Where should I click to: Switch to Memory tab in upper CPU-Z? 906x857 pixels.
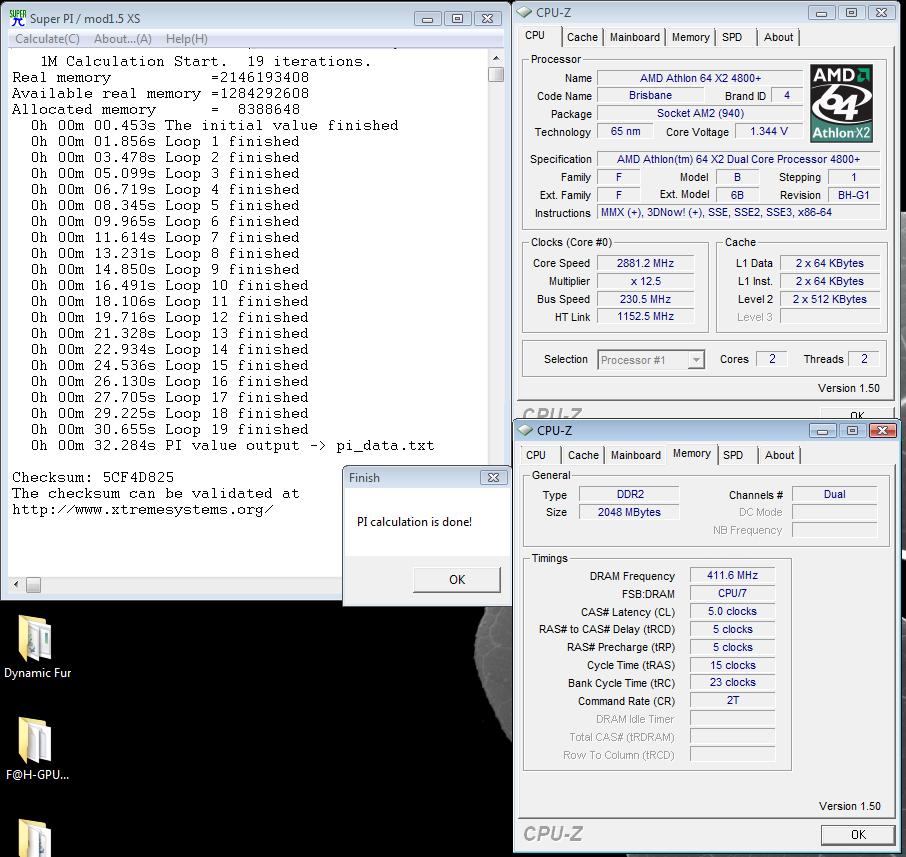[x=690, y=38]
